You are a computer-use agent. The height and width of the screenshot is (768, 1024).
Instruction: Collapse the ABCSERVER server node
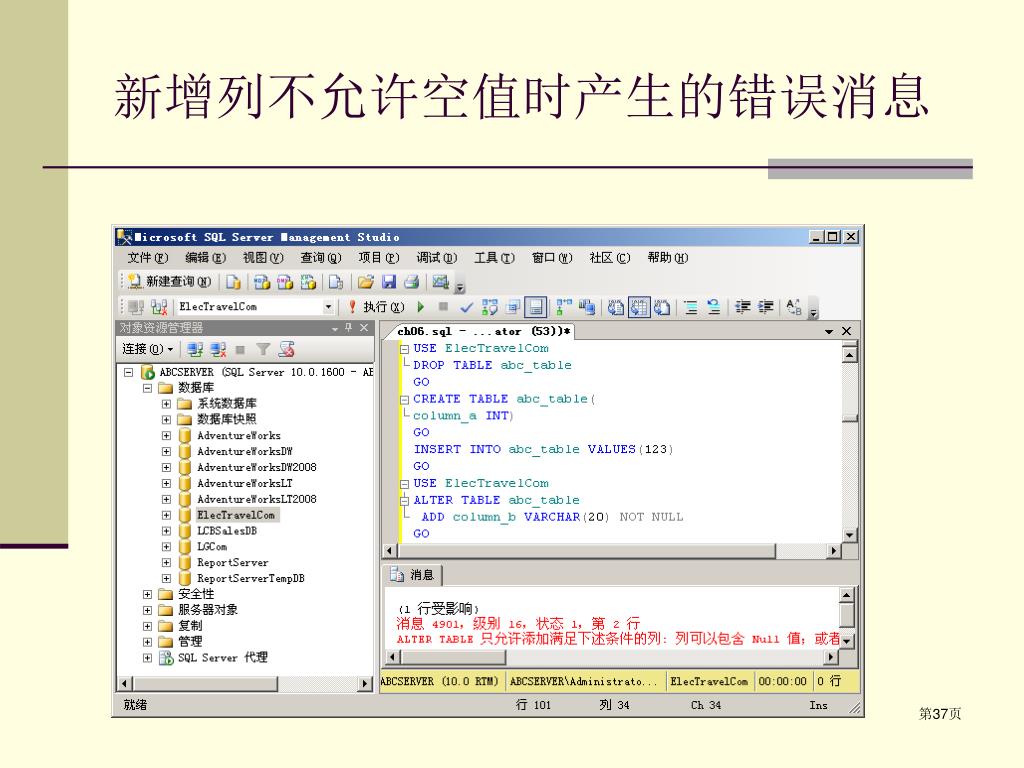pos(128,372)
